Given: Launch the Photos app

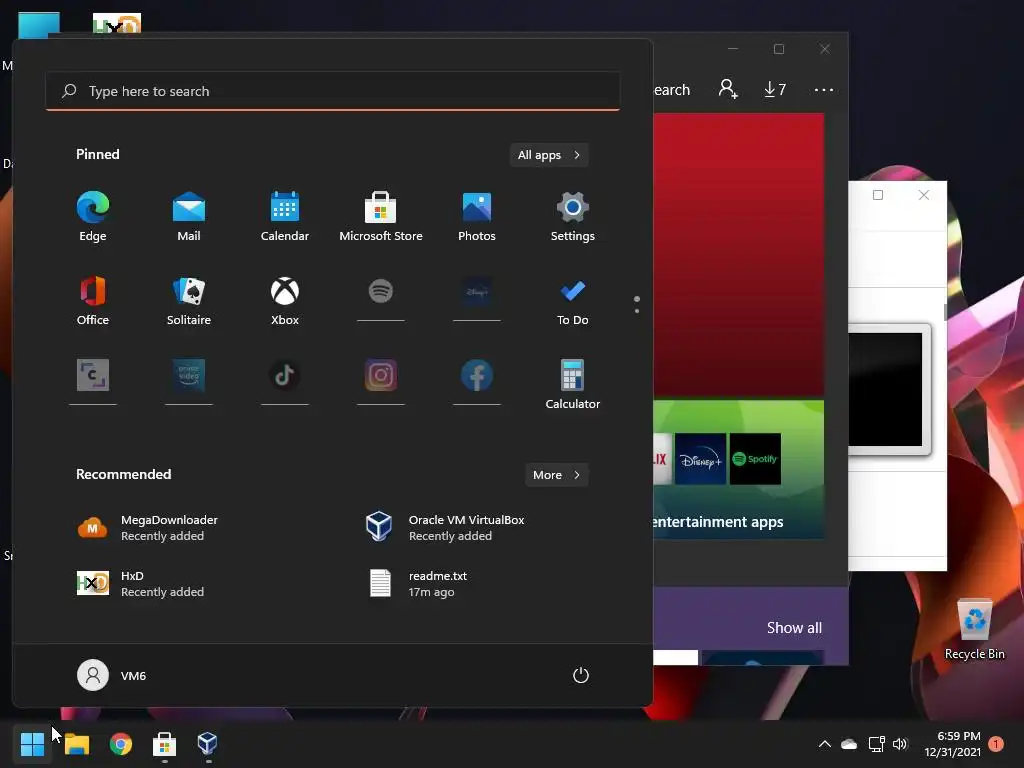Looking at the screenshot, I should tap(477, 217).
